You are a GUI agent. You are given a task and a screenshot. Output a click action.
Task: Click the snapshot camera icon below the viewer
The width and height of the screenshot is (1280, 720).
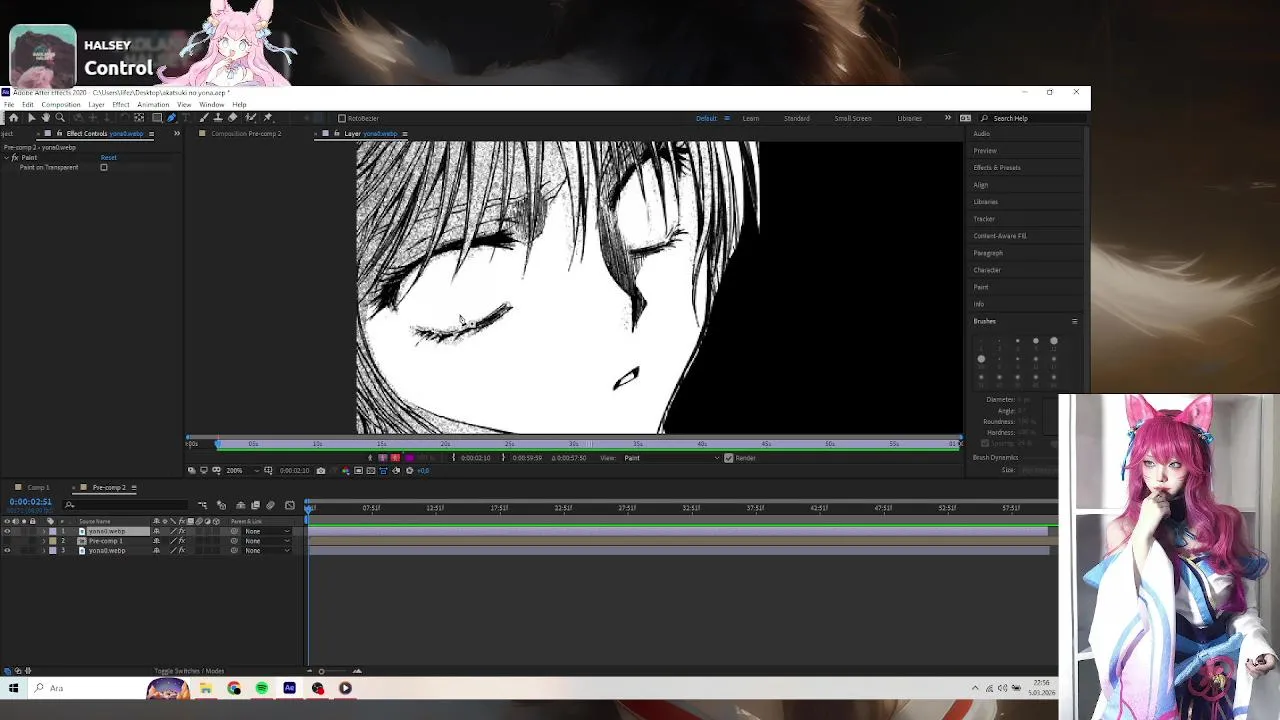[320, 470]
